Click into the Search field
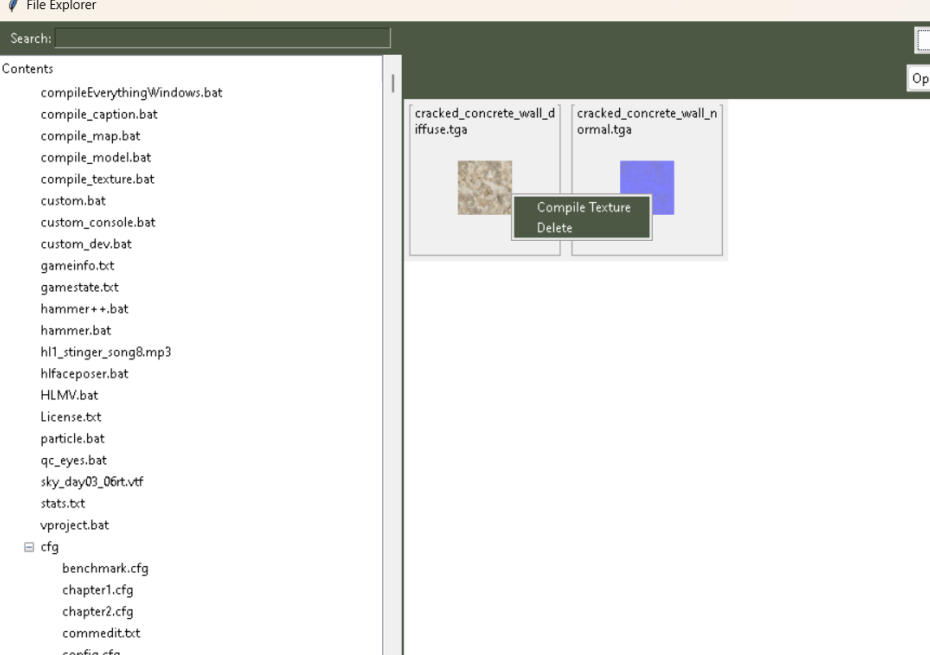Viewport: 930px width, 655px height. [222, 38]
